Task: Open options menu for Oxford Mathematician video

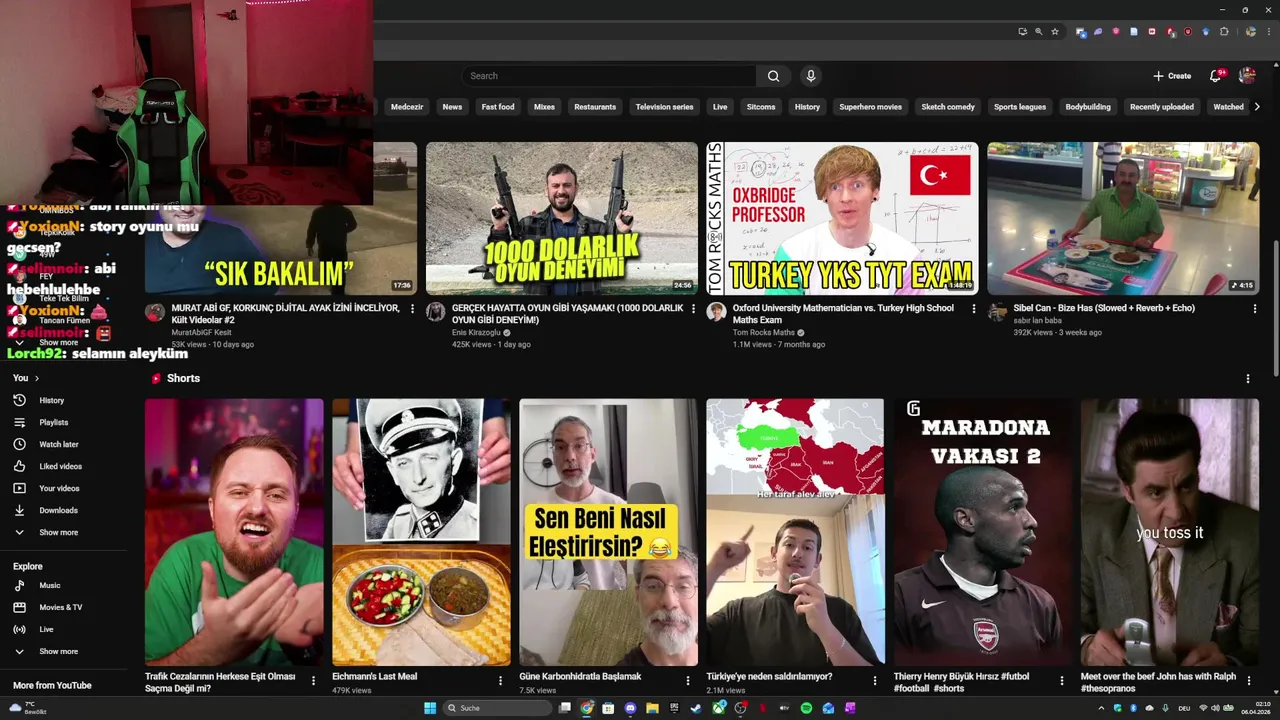Action: tap(974, 309)
